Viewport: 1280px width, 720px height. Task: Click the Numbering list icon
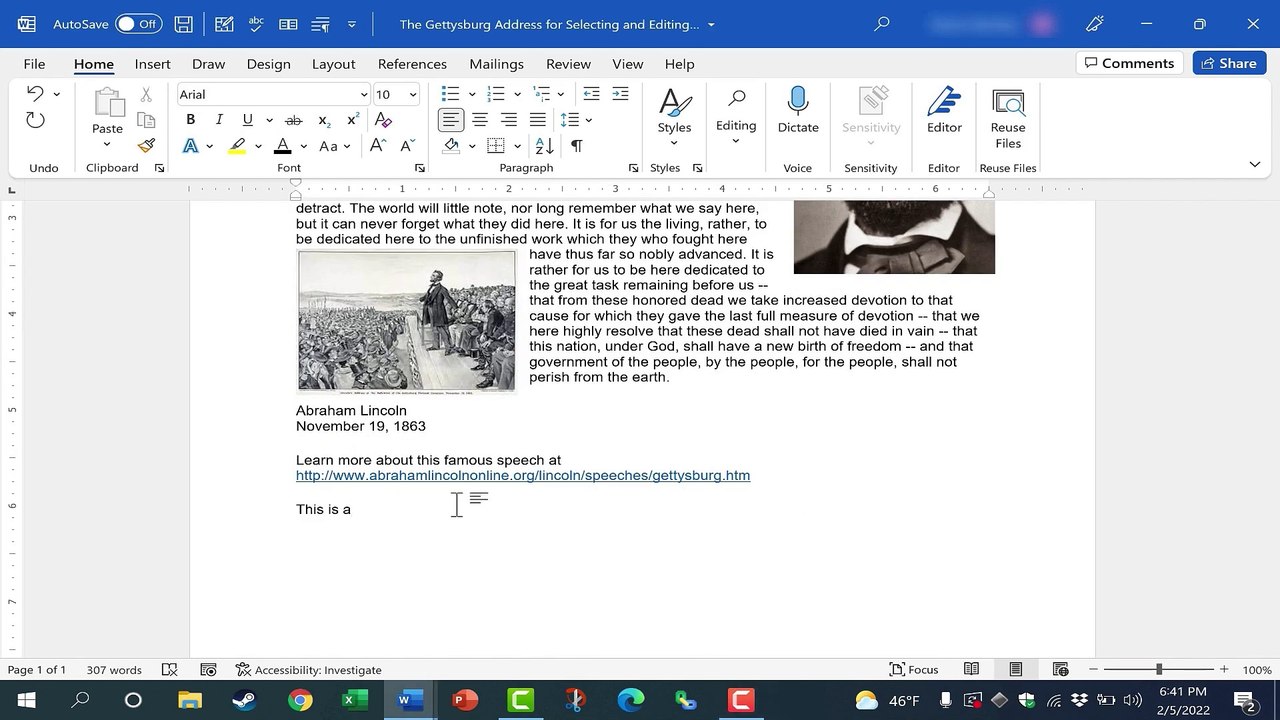click(x=496, y=94)
